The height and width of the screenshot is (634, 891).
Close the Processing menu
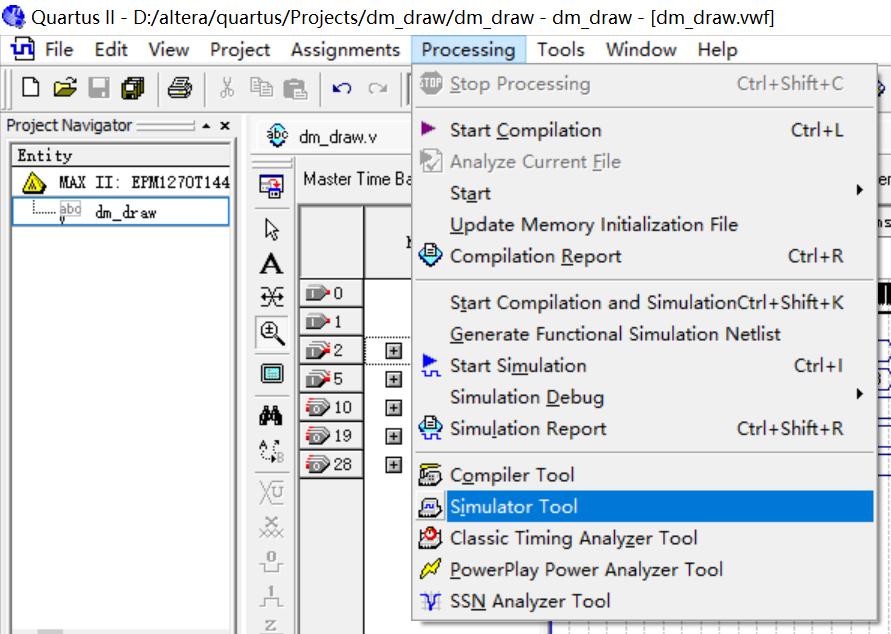coord(468,49)
